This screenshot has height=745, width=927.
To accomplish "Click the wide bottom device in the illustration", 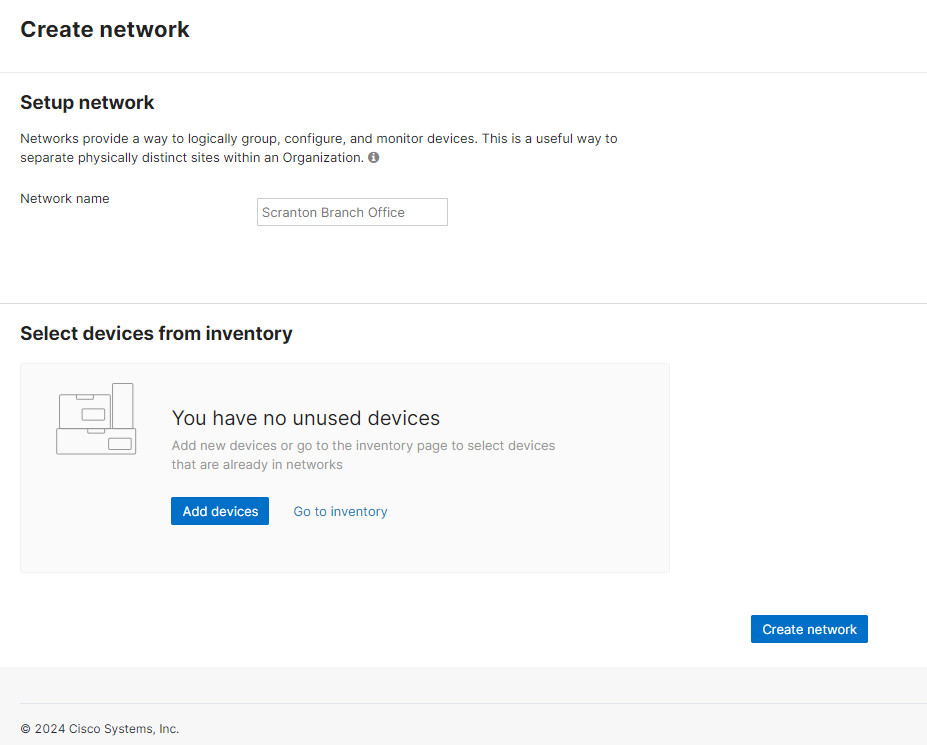I will pyautogui.click(x=96, y=442).
